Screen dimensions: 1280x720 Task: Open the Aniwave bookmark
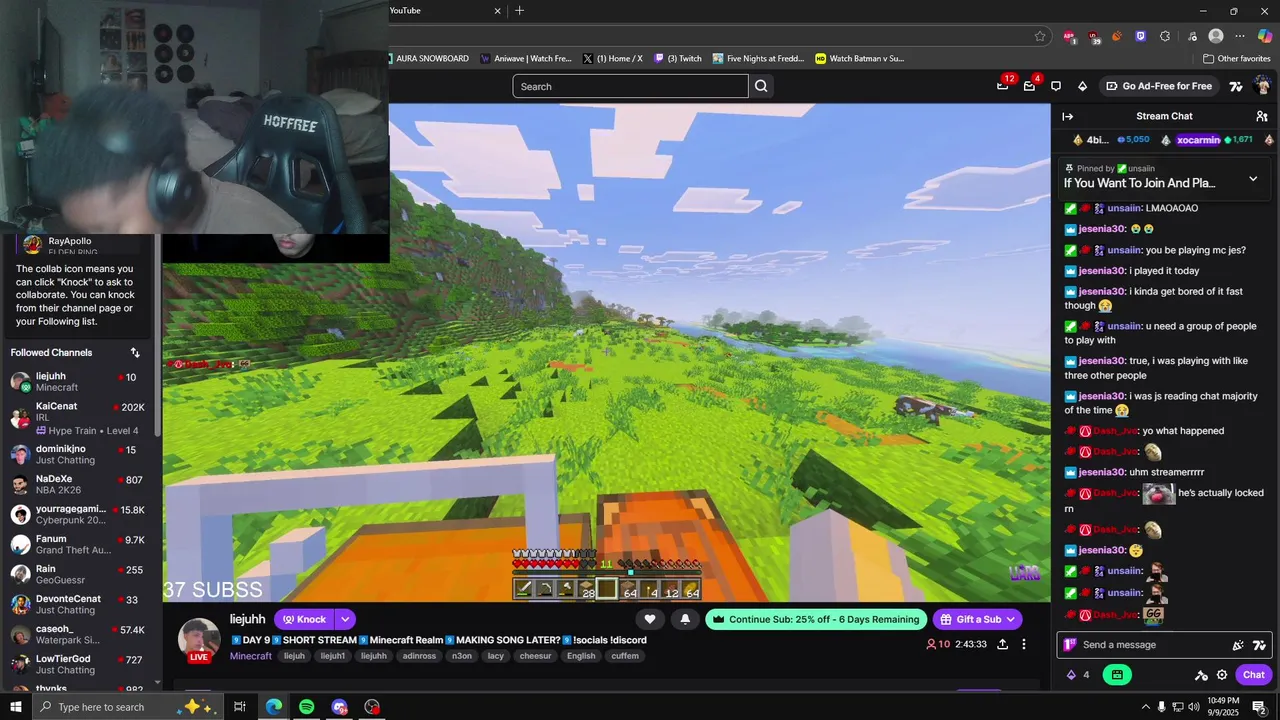526,58
